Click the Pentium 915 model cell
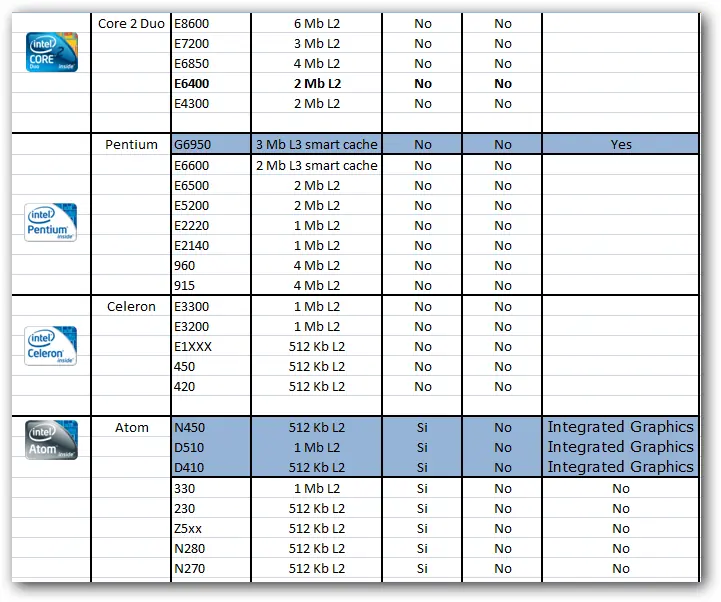Viewport: 721px width, 602px height. [x=211, y=286]
